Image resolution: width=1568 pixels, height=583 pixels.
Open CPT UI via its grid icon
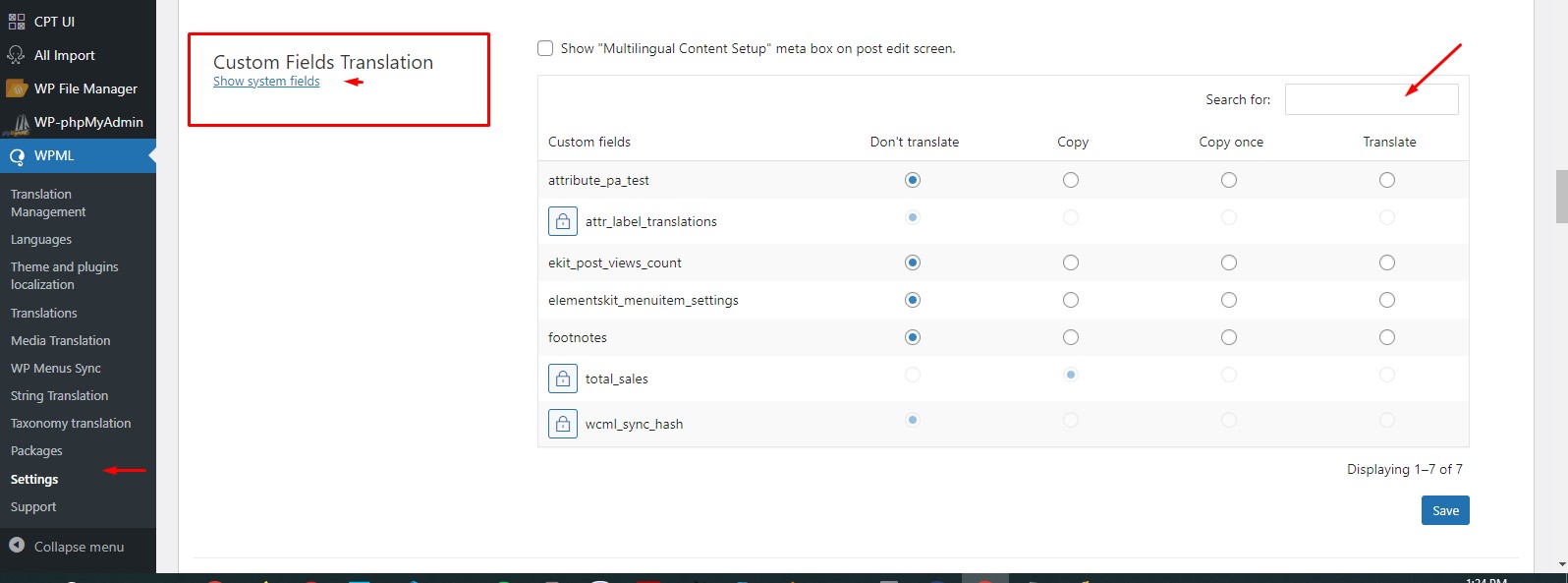(17, 22)
